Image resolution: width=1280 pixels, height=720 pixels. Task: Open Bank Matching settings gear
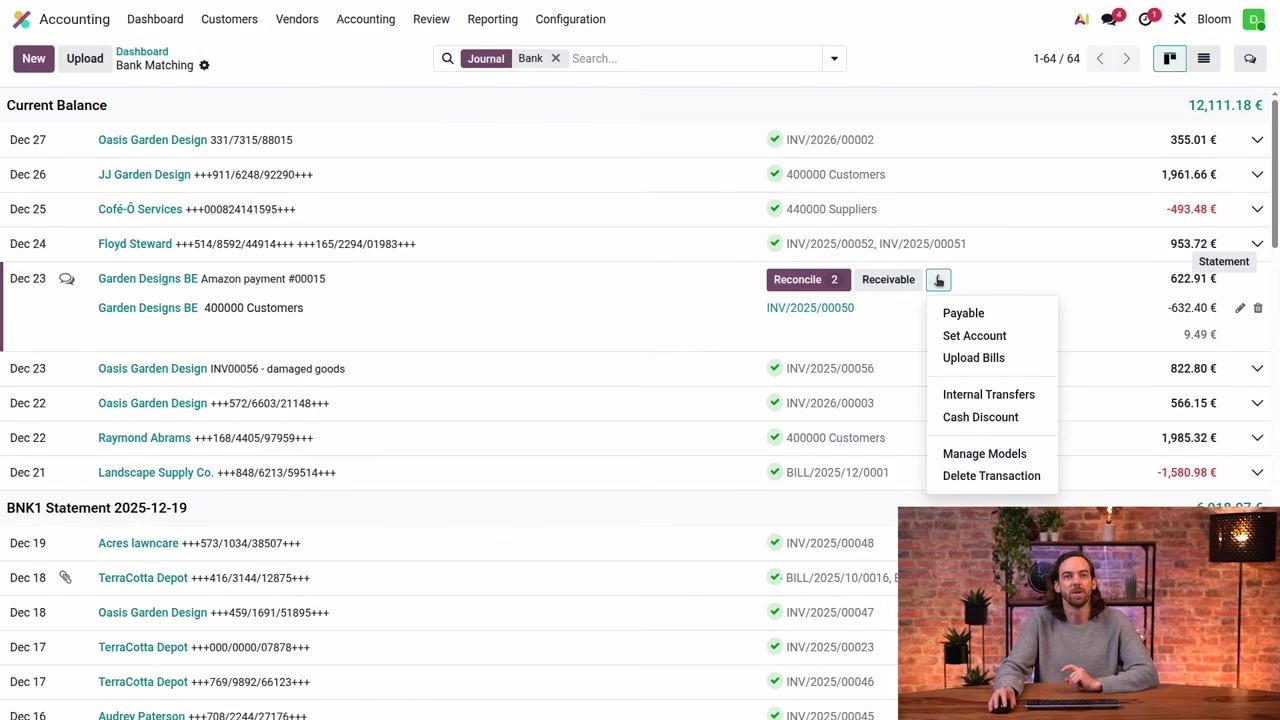coord(204,66)
